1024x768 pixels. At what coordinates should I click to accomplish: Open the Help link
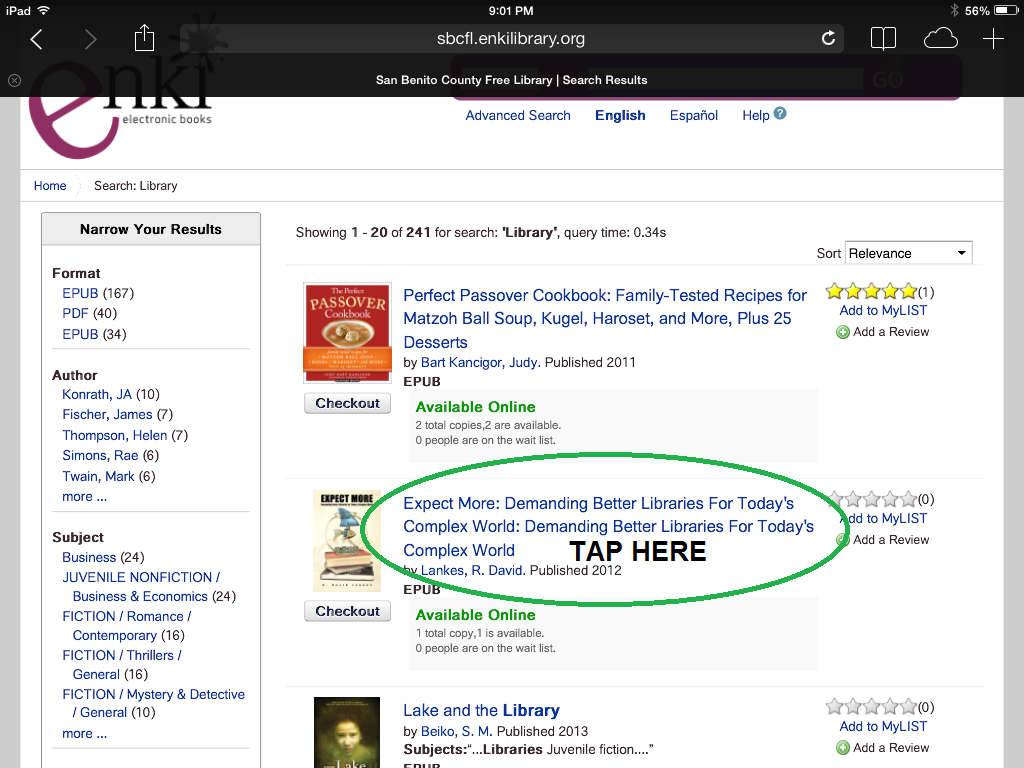(756, 116)
